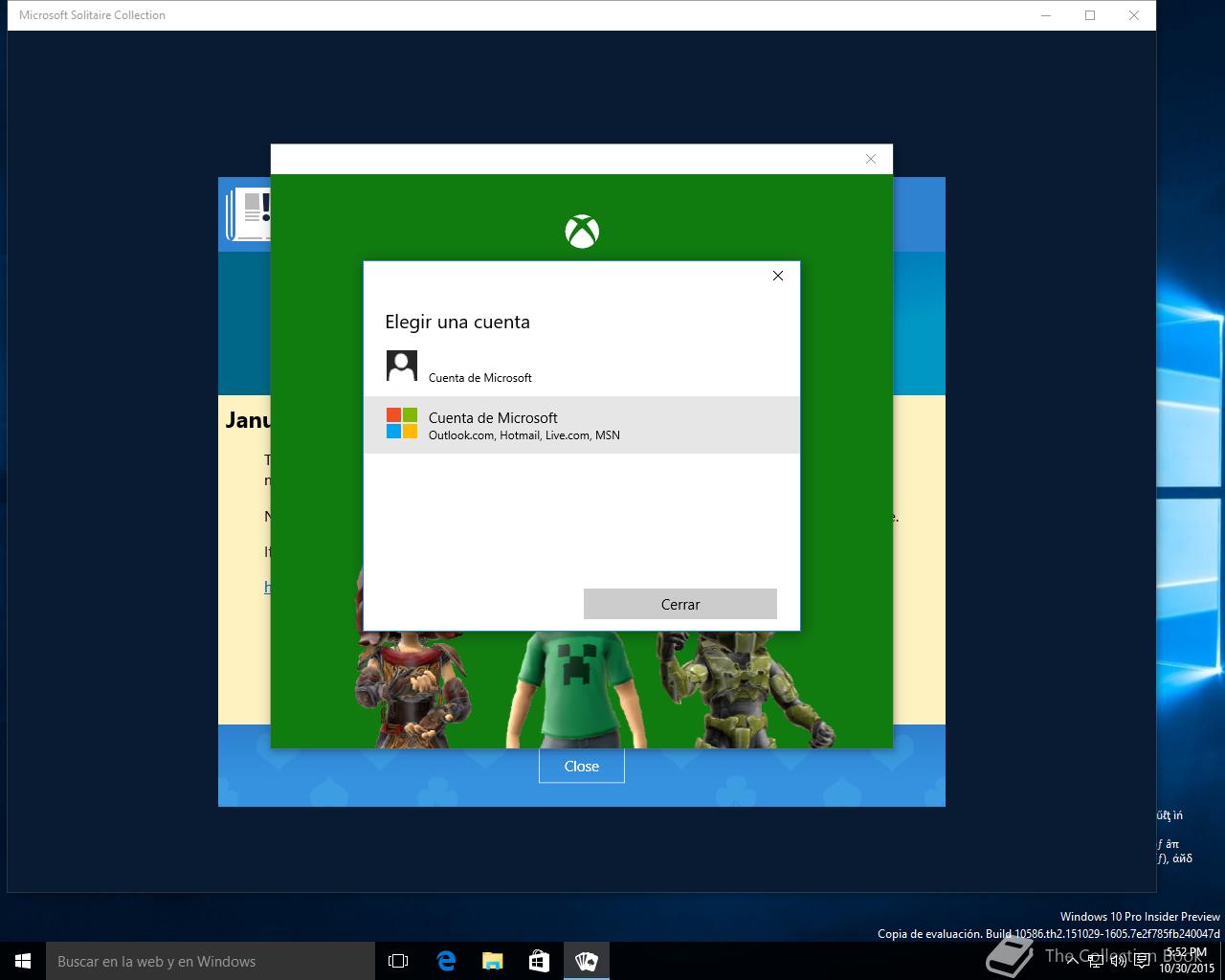Click the Minecraft creeper shirt avatar
Screen dimensions: 1225x980
(575, 689)
